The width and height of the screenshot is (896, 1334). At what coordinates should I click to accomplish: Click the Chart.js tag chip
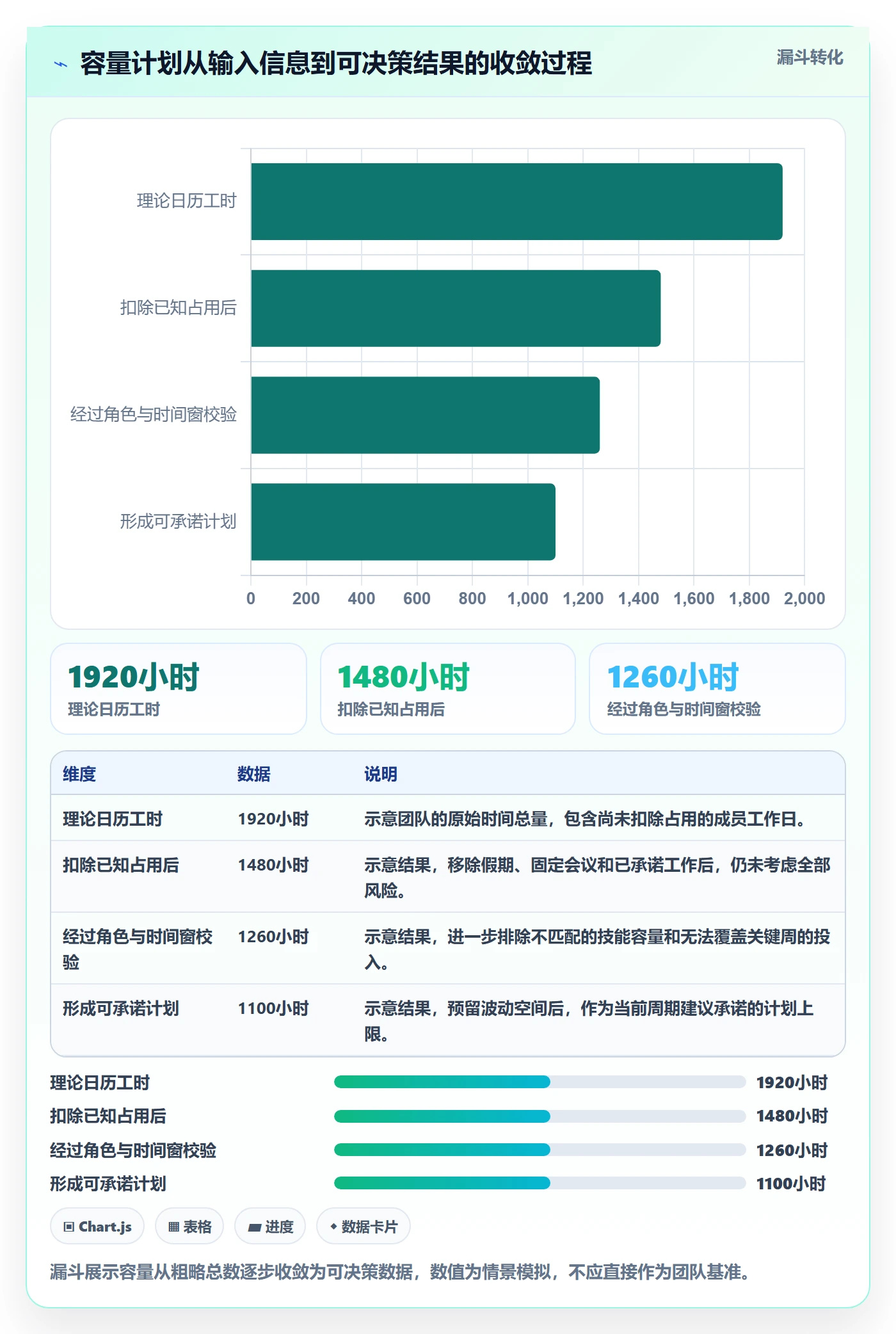pos(97,1226)
